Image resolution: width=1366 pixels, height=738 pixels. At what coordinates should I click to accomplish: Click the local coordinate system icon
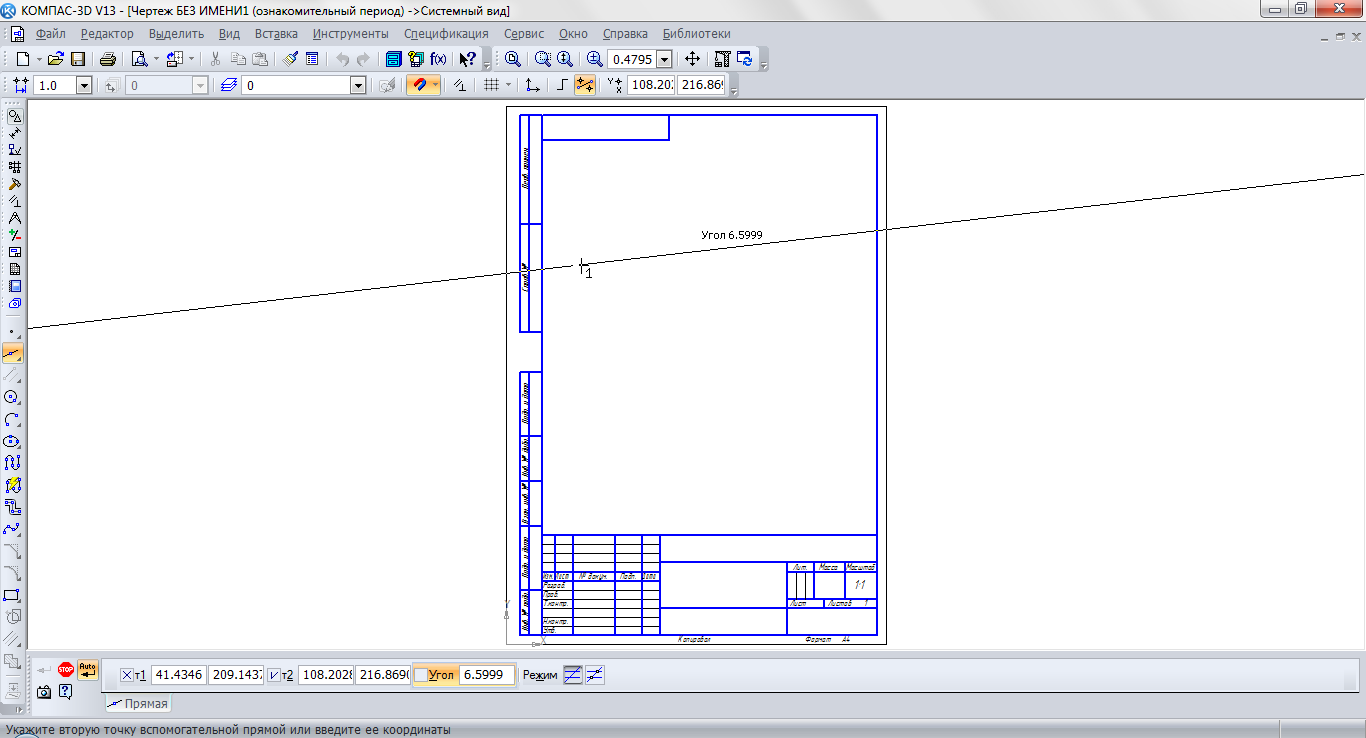533,86
